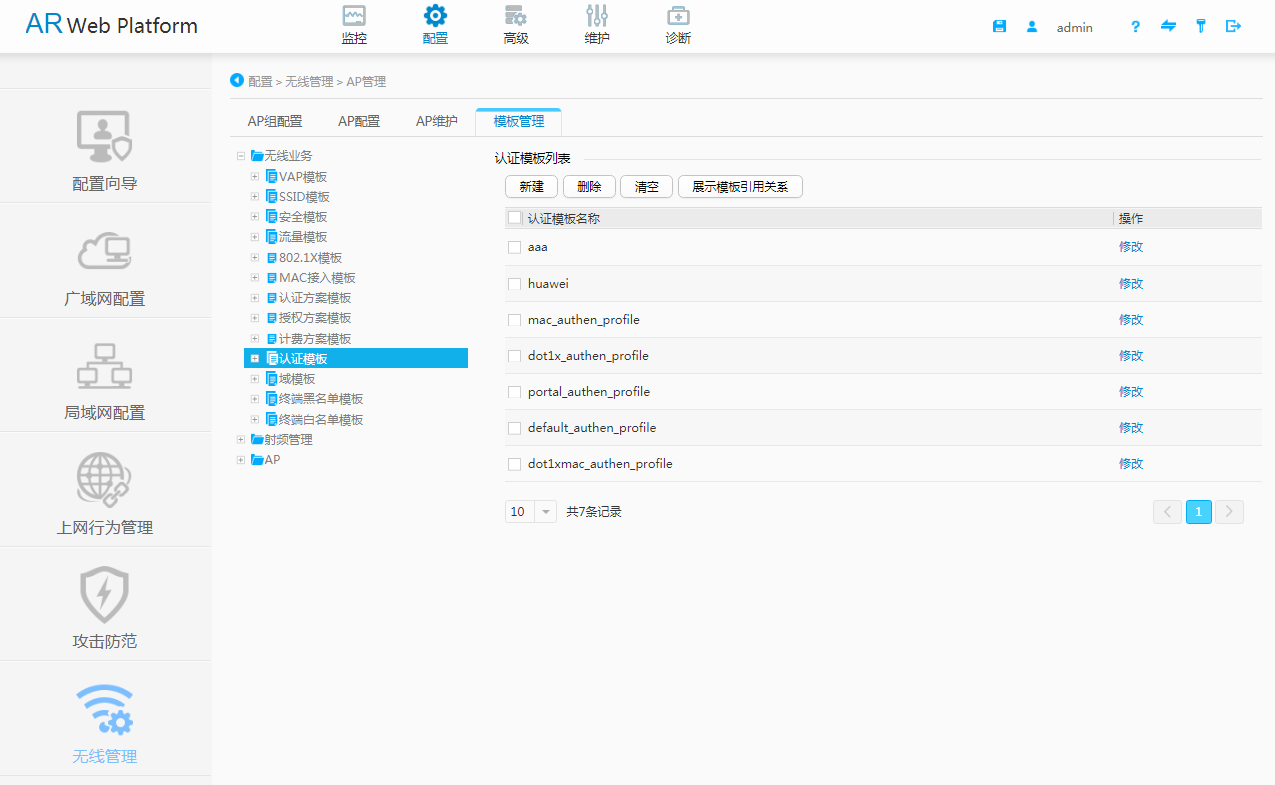Click the logout icon in header
The height and width of the screenshot is (785, 1275).
tap(1233, 27)
